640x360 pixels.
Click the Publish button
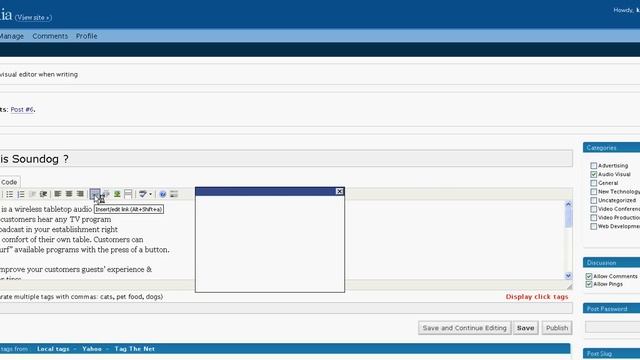(x=557, y=328)
